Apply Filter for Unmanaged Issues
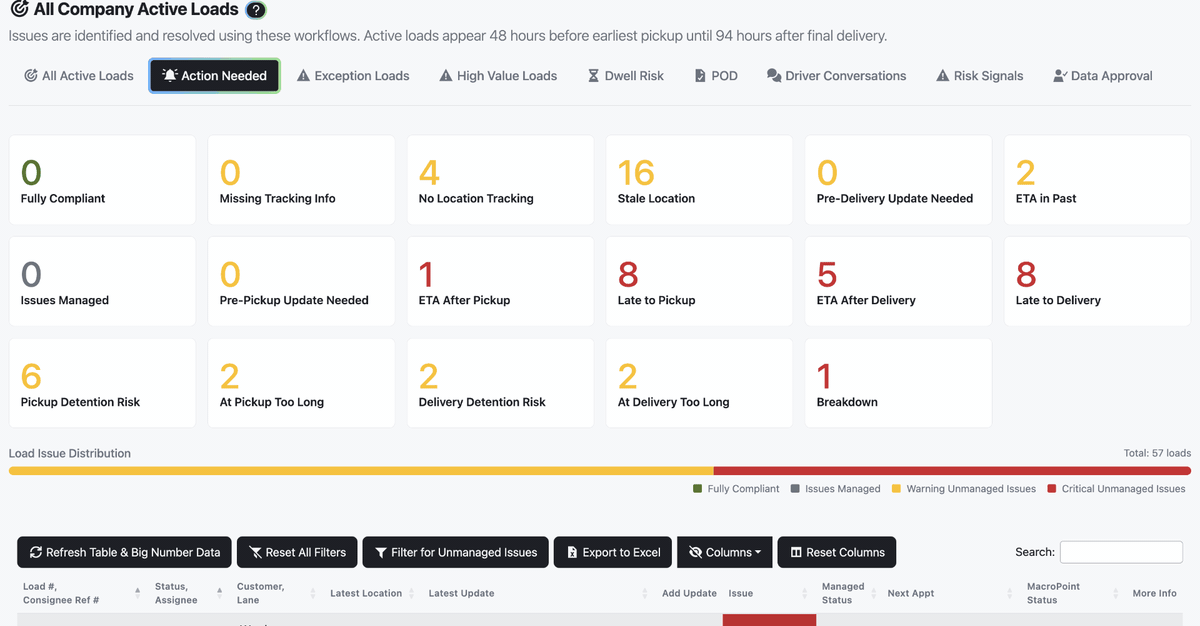This screenshot has width=1200, height=626. [x=455, y=552]
